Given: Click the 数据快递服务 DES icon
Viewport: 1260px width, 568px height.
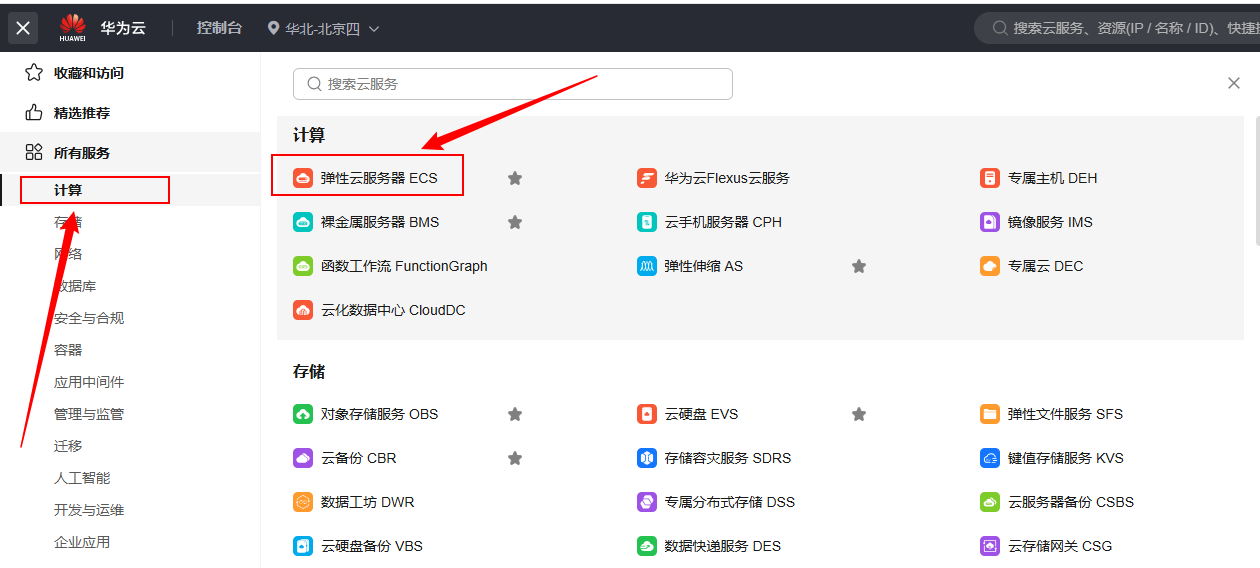Looking at the screenshot, I should pyautogui.click(x=647, y=546).
